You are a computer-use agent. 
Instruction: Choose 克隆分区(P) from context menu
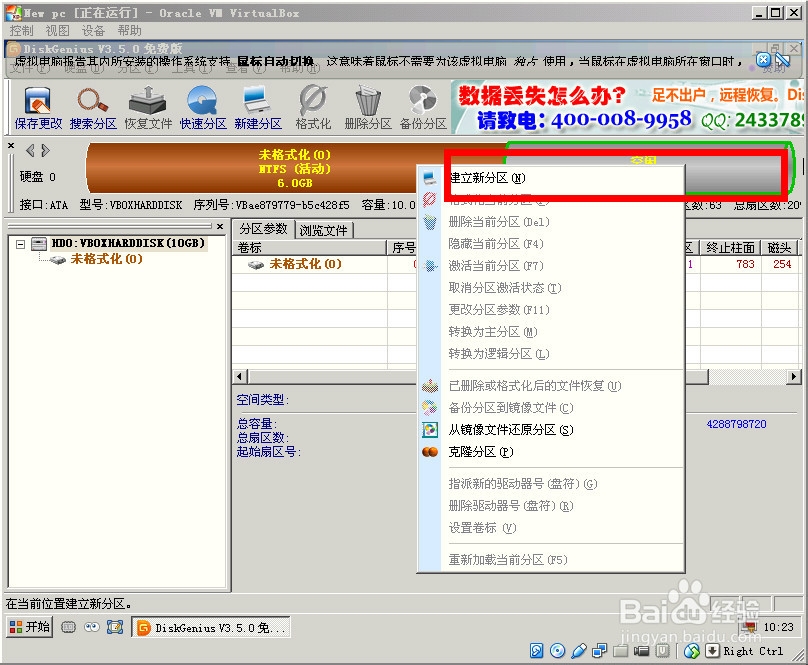click(551, 452)
